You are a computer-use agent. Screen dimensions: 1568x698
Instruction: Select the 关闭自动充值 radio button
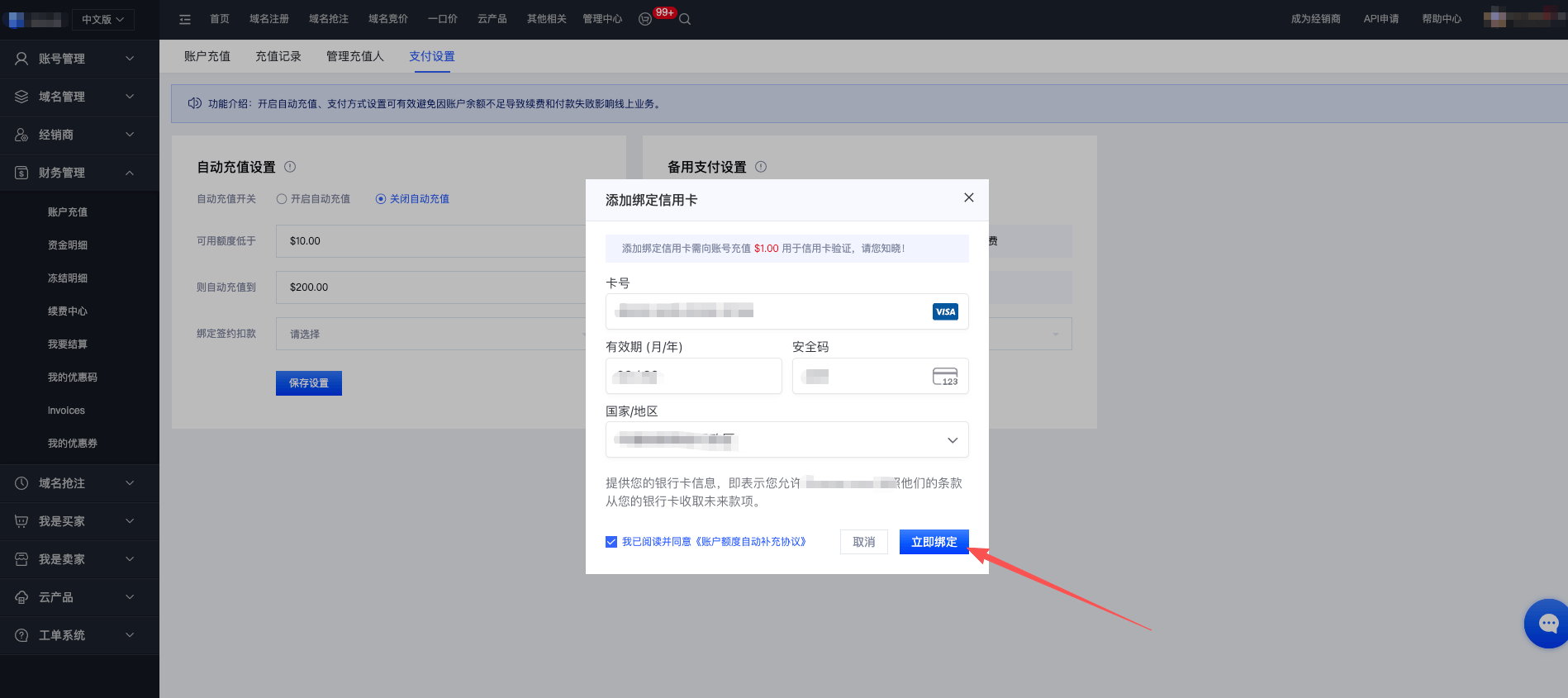(381, 199)
